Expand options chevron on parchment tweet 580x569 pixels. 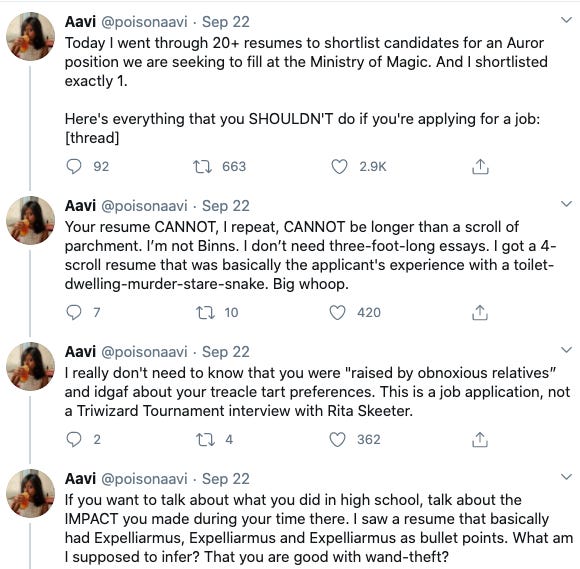coord(566,204)
